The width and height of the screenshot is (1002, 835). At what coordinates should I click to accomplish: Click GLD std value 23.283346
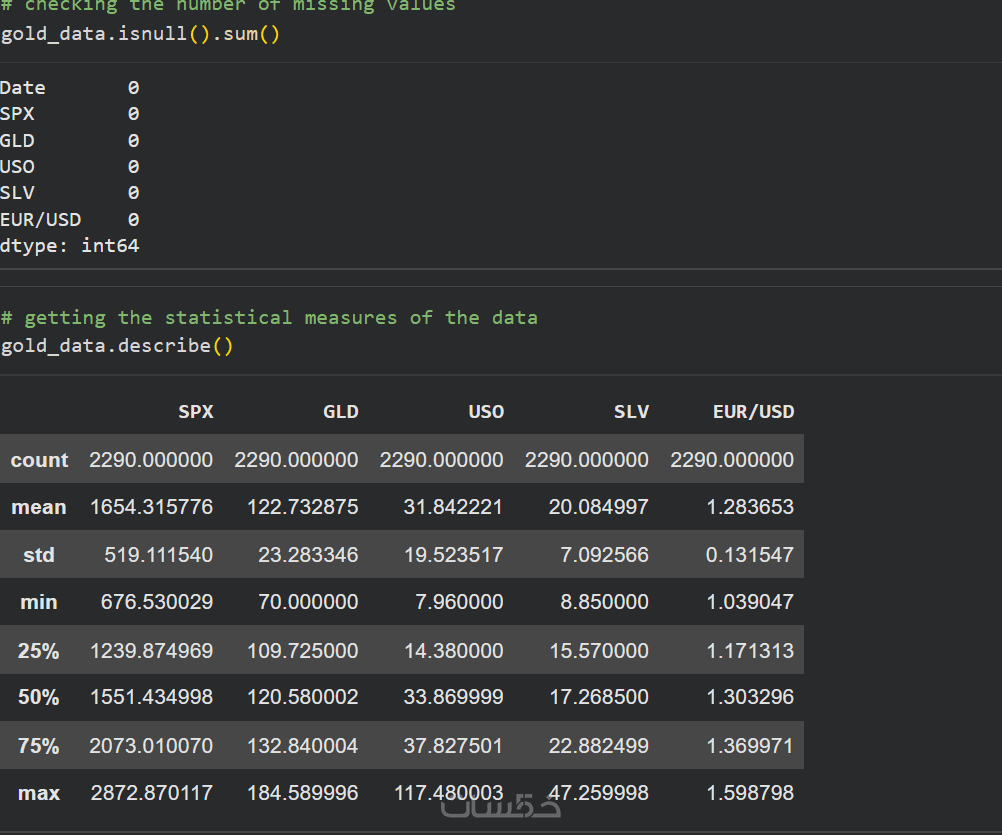click(x=308, y=555)
